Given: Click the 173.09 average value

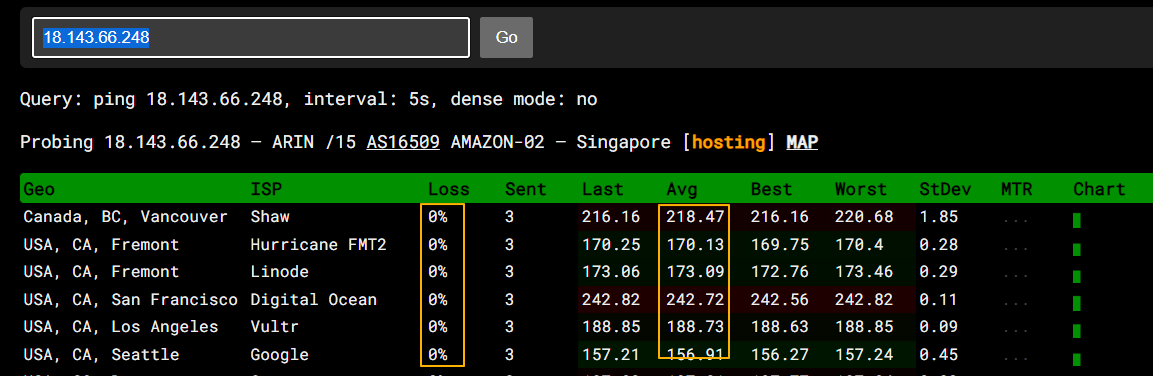Looking at the screenshot, I should (x=695, y=272).
